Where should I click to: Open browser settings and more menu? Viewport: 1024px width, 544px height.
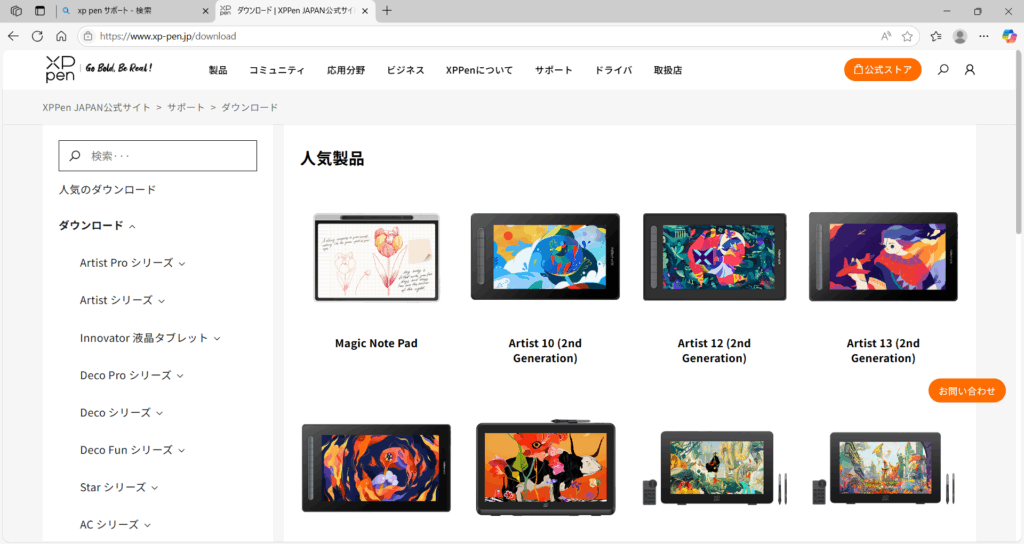pyautogui.click(x=984, y=36)
